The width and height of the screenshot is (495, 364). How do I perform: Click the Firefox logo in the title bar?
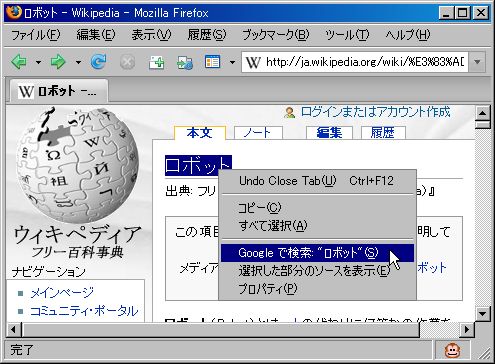pyautogui.click(x=14, y=12)
